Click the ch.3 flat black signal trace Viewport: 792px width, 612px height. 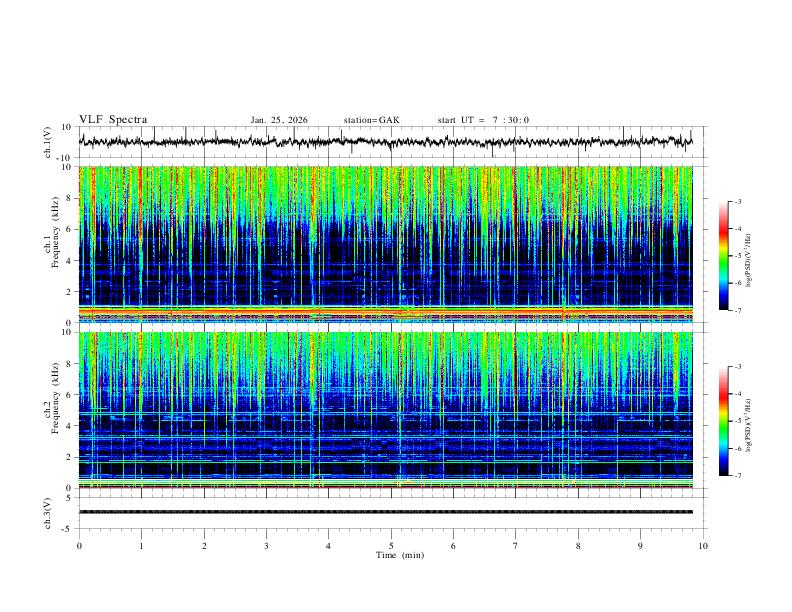tap(385, 512)
